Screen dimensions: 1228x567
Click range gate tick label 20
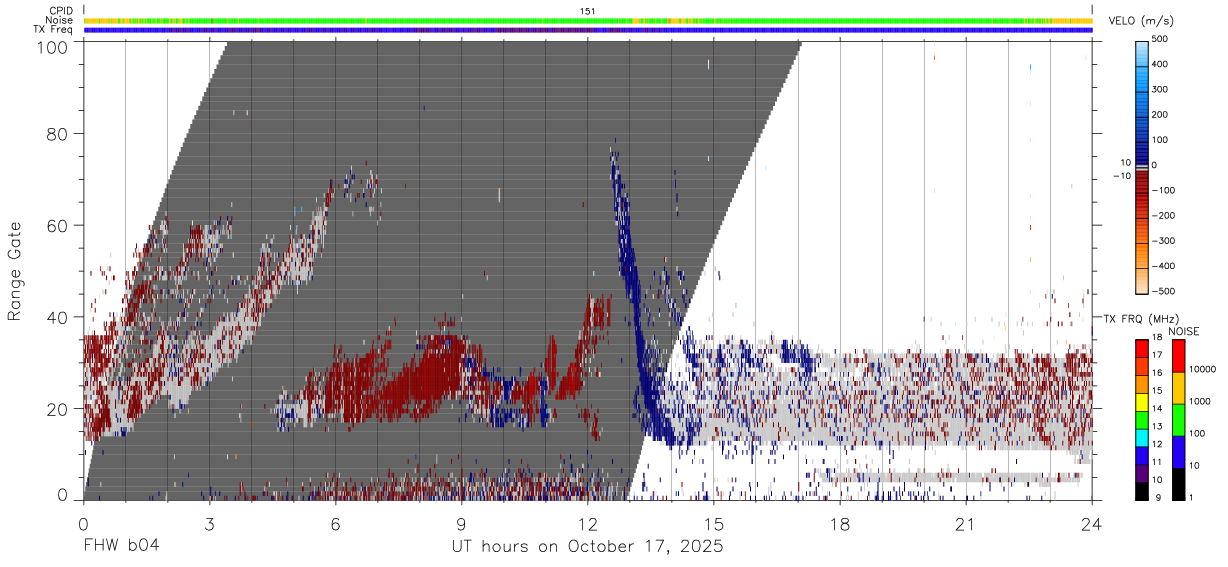click(x=56, y=409)
